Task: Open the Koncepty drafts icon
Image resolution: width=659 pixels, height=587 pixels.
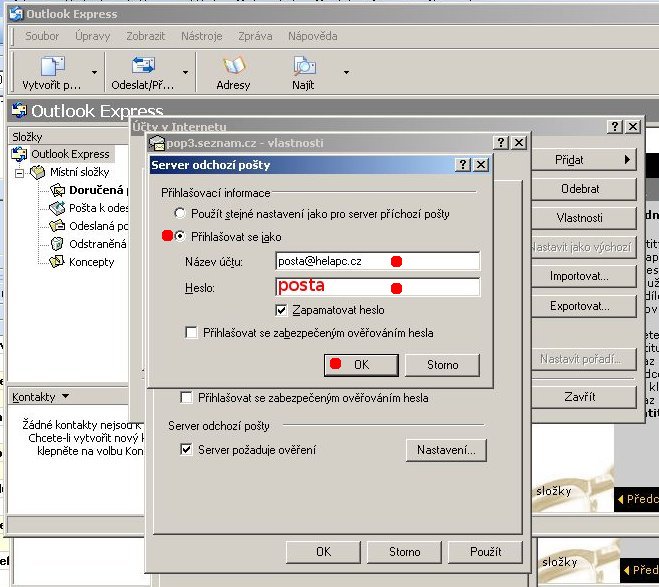Action: pyautogui.click(x=57, y=261)
